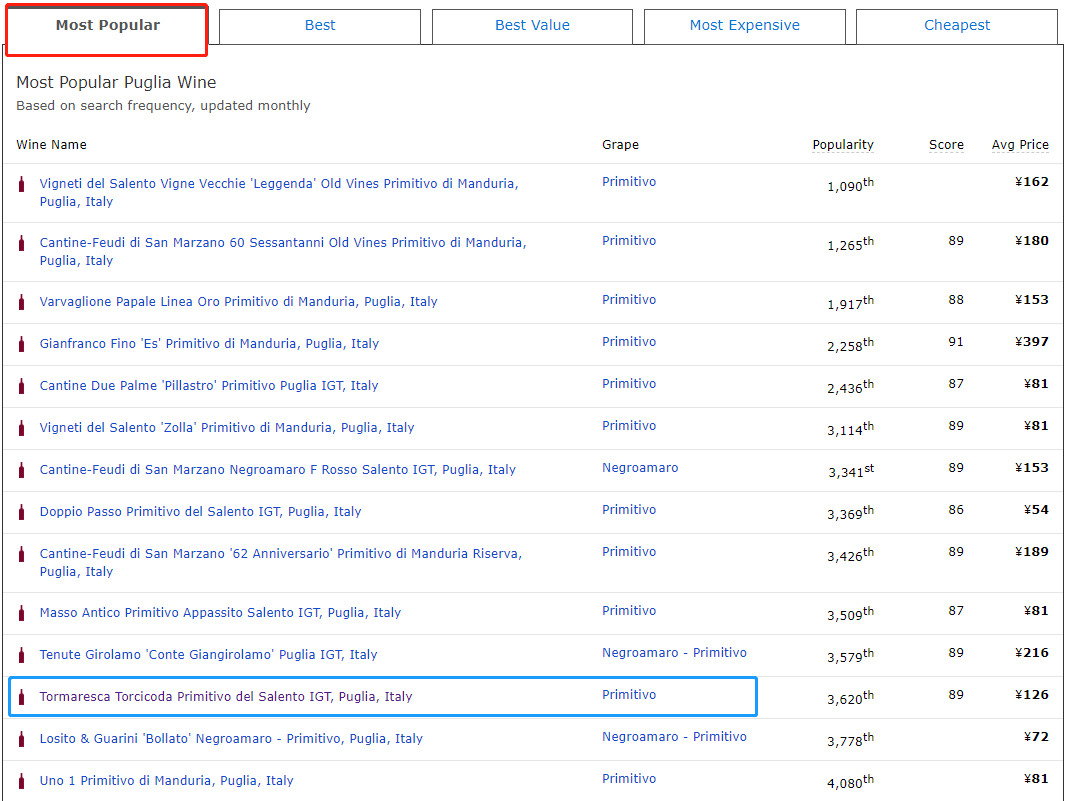This screenshot has width=1065, height=801.
Task: Open Vigneti del Salento 'Leggenda' Old Vines wine
Action: [x=279, y=192]
